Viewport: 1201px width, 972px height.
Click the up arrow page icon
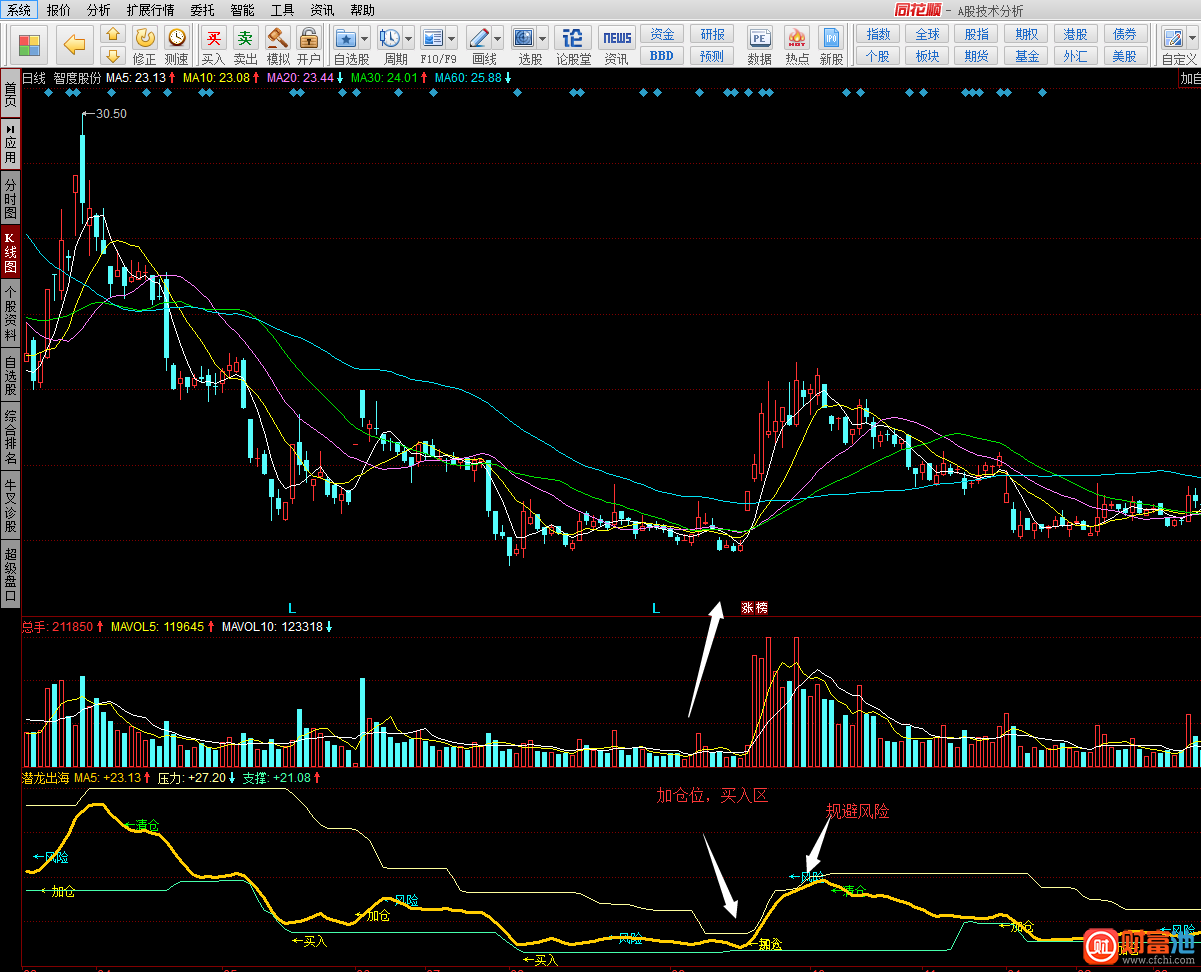[x=113, y=35]
